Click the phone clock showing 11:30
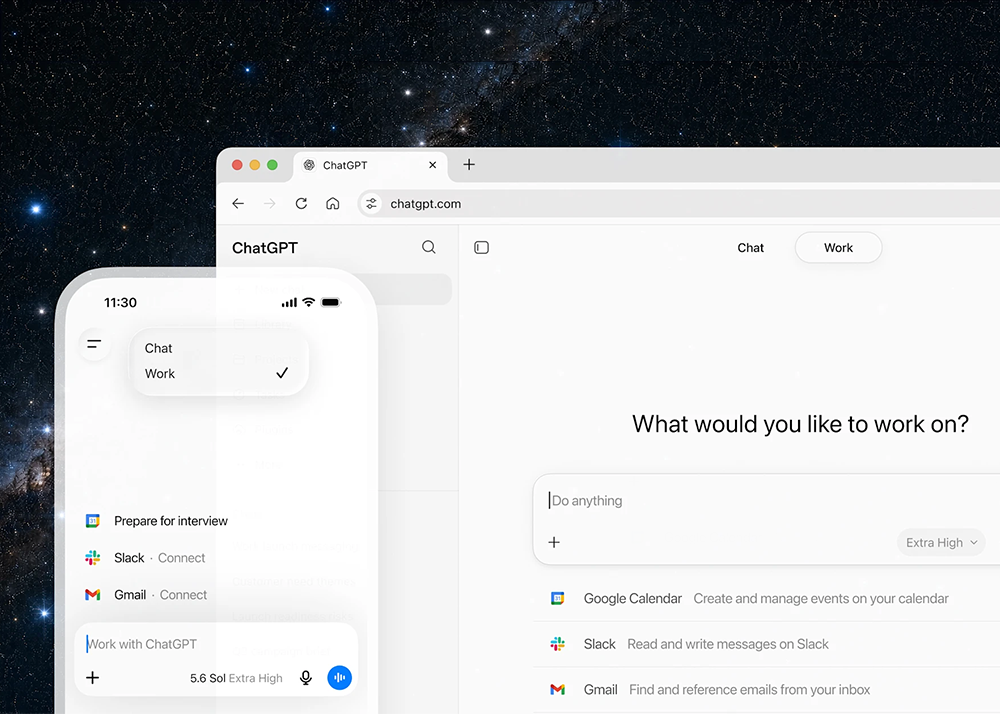The height and width of the screenshot is (714, 1000). coord(120,302)
